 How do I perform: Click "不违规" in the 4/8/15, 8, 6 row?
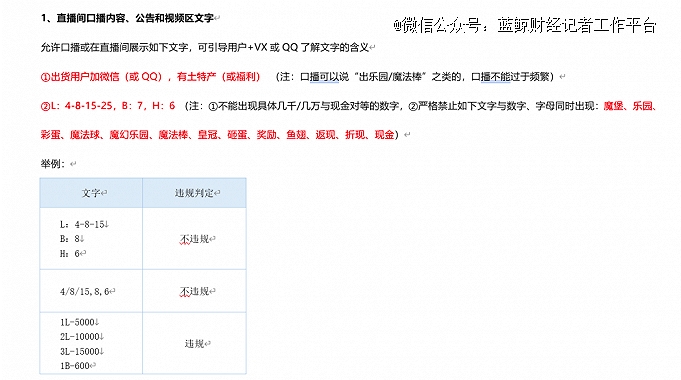[x=195, y=291]
